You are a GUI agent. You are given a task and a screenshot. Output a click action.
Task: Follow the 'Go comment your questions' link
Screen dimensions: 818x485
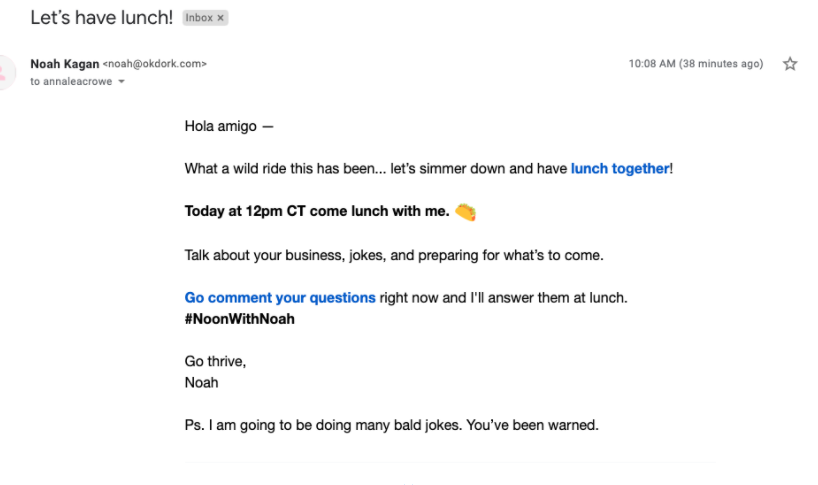pos(280,298)
